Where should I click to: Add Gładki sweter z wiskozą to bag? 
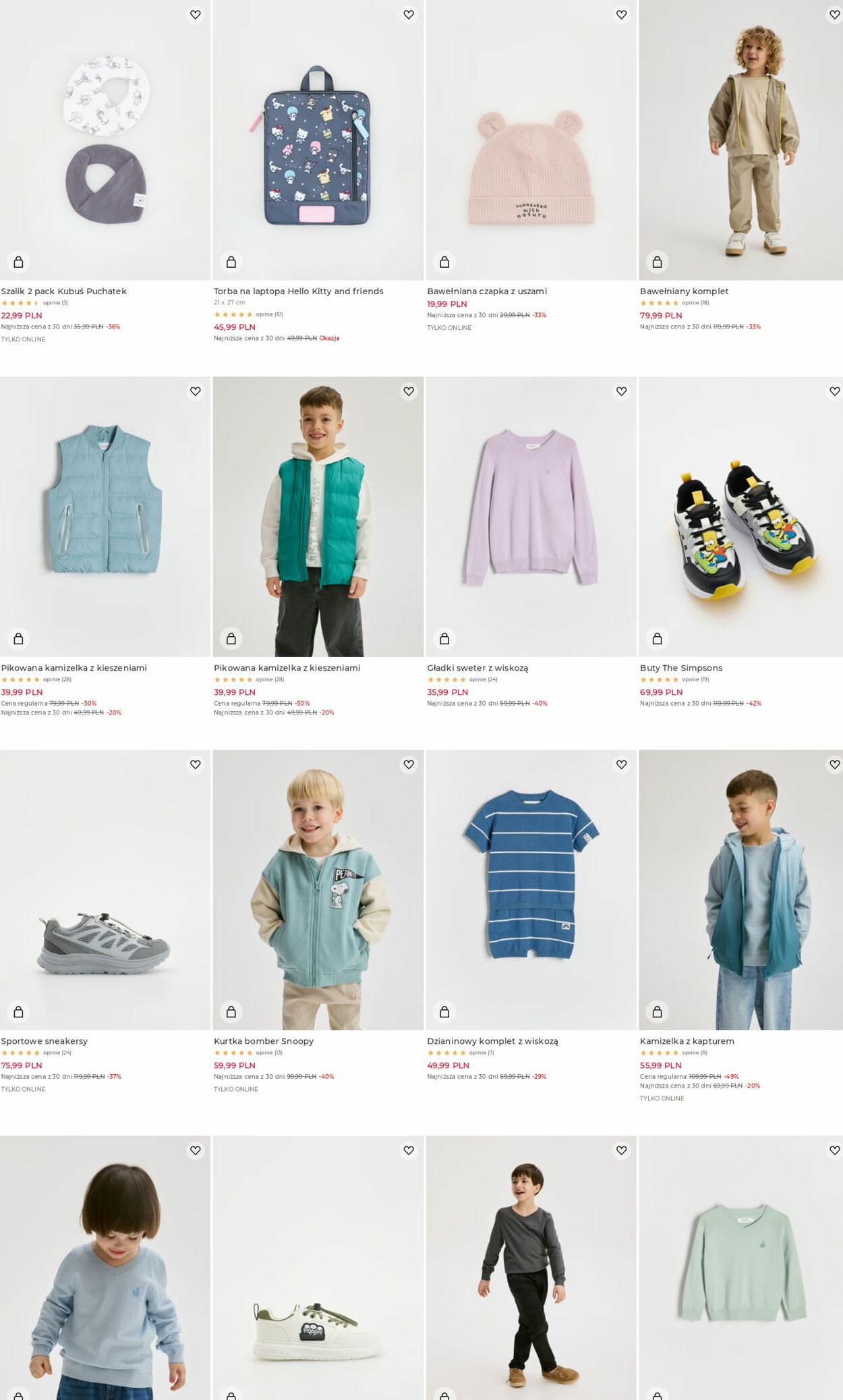(x=444, y=638)
